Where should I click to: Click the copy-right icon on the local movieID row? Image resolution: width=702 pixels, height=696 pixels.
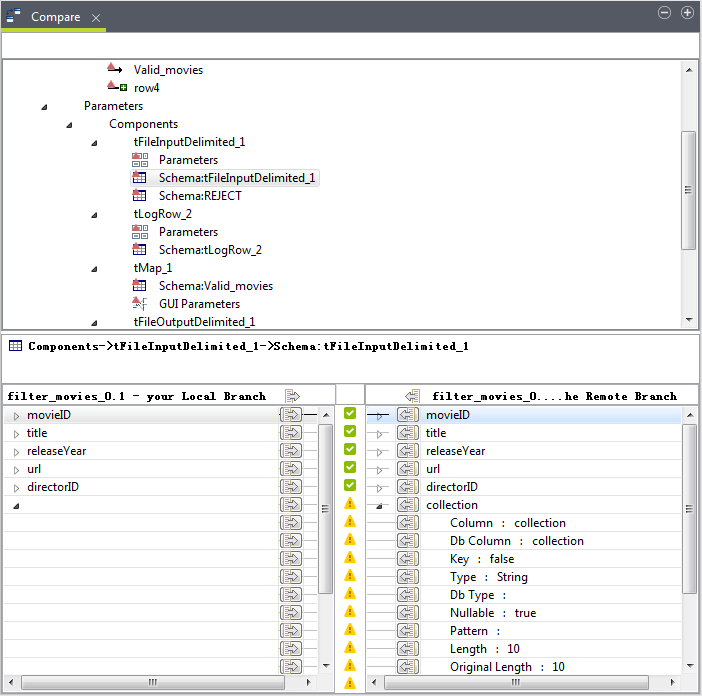(x=290, y=415)
